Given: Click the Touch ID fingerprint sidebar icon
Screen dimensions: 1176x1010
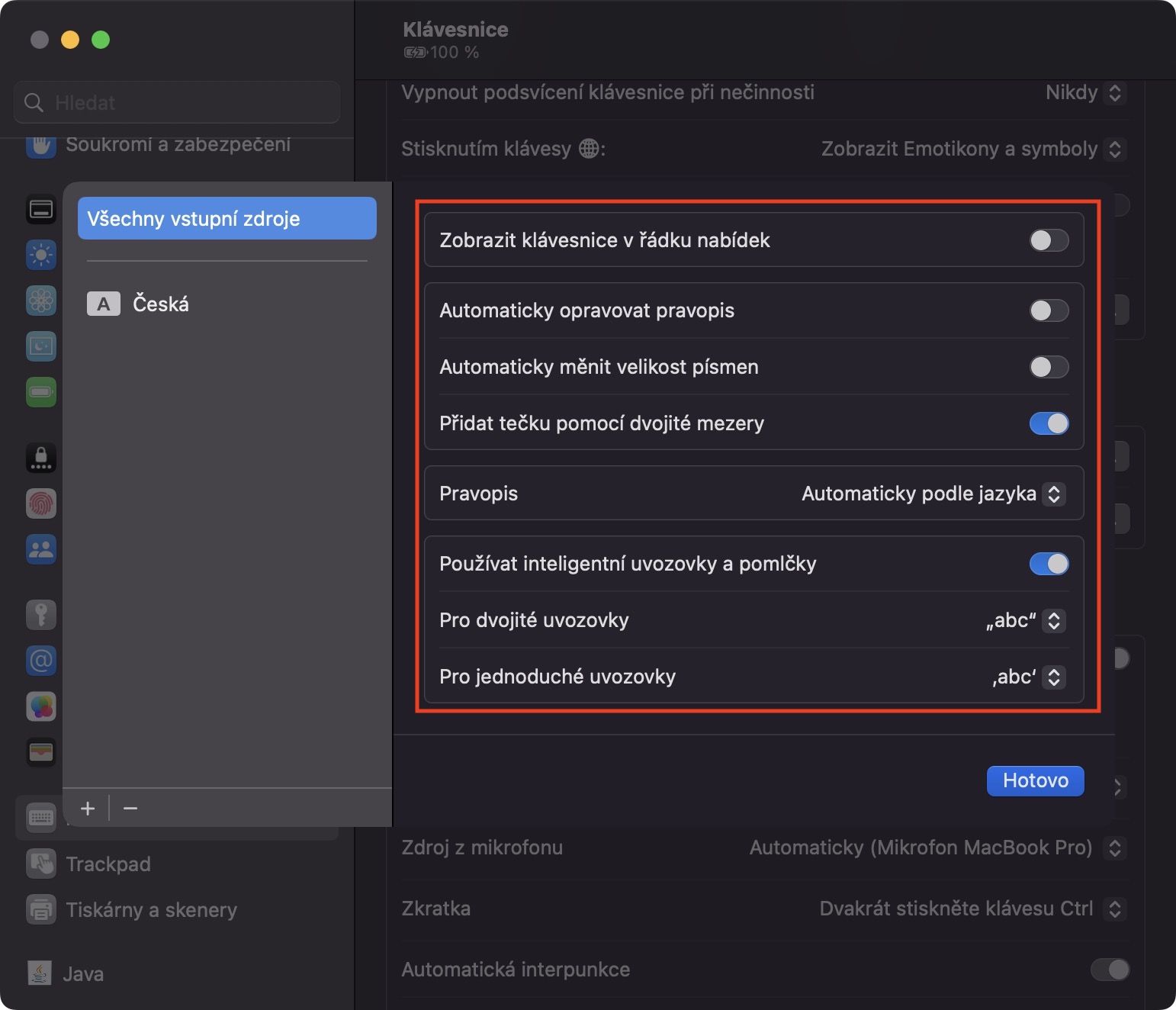Looking at the screenshot, I should [x=41, y=503].
